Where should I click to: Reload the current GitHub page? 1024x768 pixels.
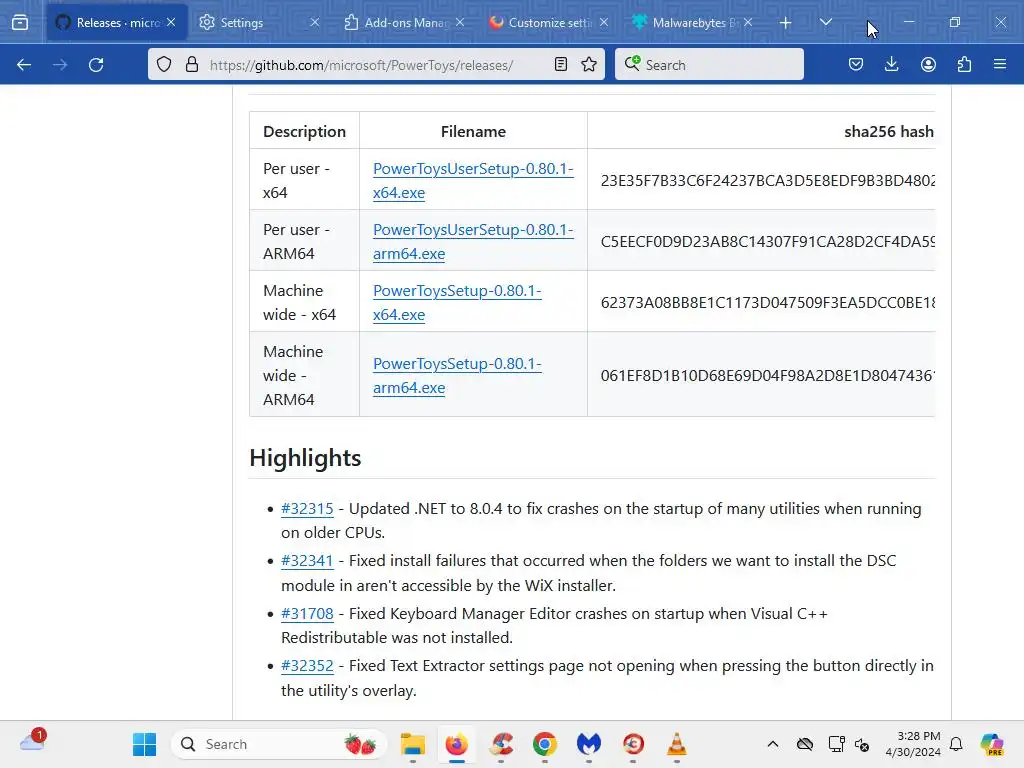coord(96,65)
